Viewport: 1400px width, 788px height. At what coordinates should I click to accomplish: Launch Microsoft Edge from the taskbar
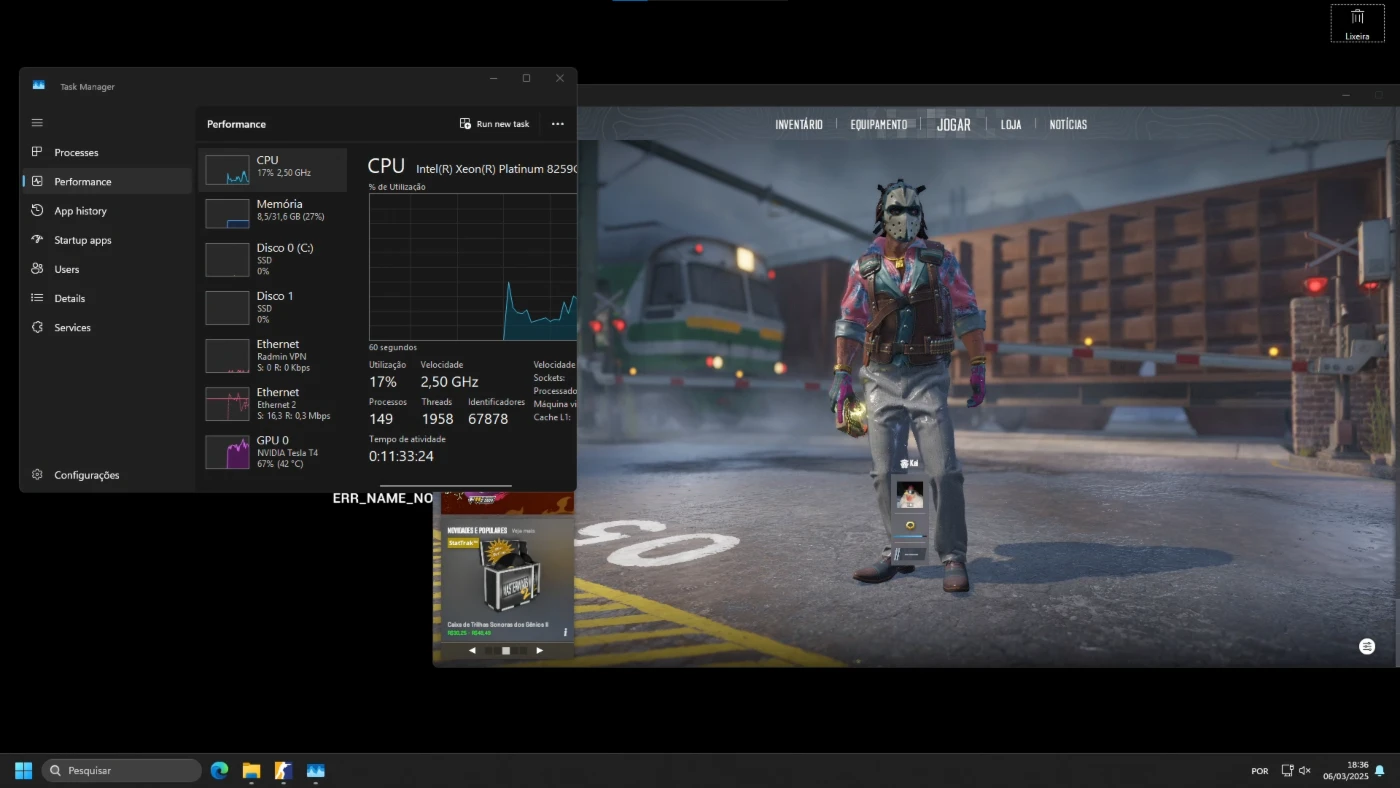pyautogui.click(x=219, y=771)
